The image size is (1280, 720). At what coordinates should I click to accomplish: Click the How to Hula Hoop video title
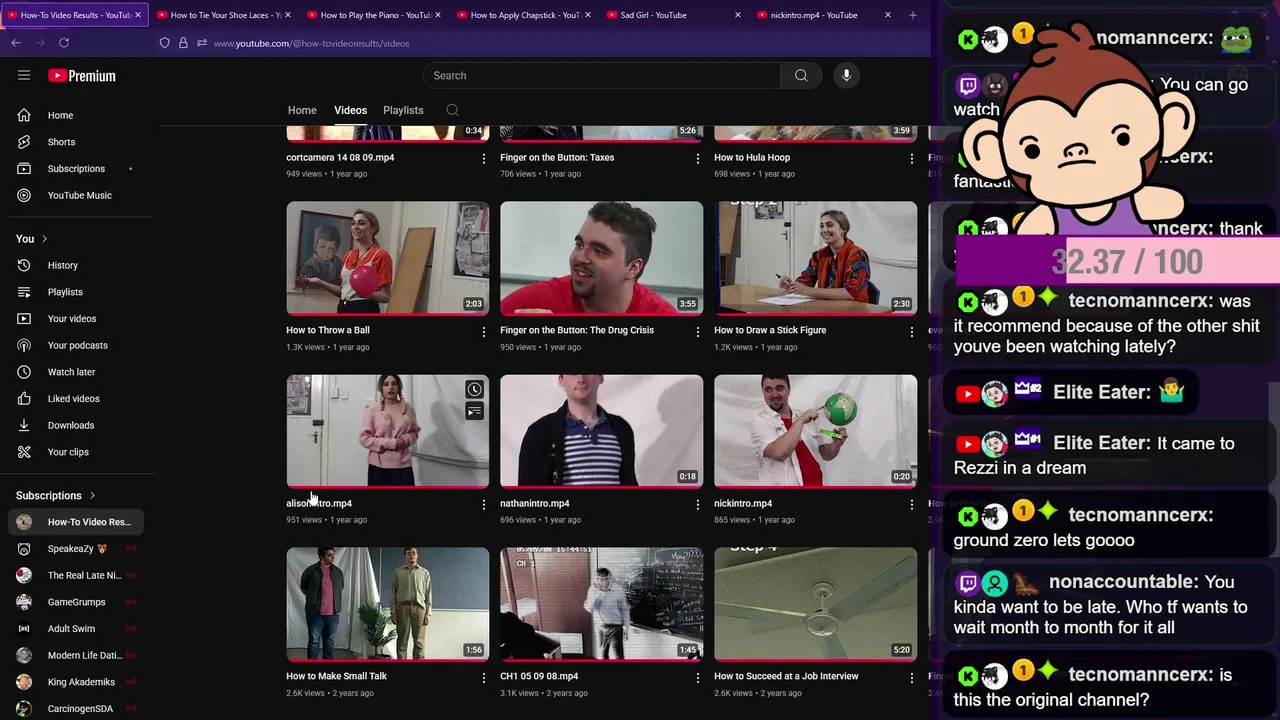pyautogui.click(x=752, y=157)
